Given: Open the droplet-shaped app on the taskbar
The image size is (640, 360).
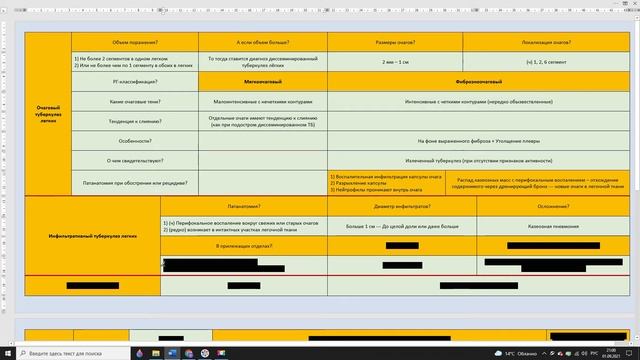Looking at the screenshot, I should point(140,353).
